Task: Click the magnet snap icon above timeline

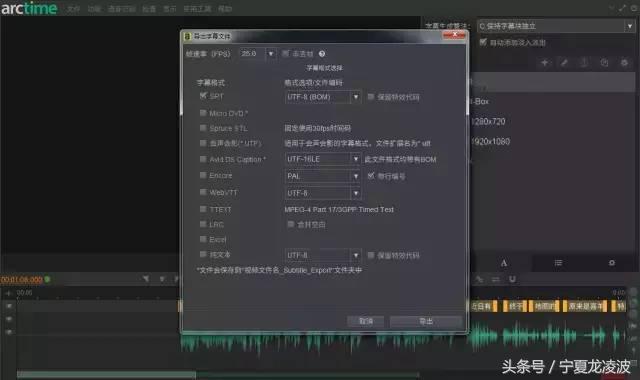Action: pyautogui.click(x=512, y=279)
